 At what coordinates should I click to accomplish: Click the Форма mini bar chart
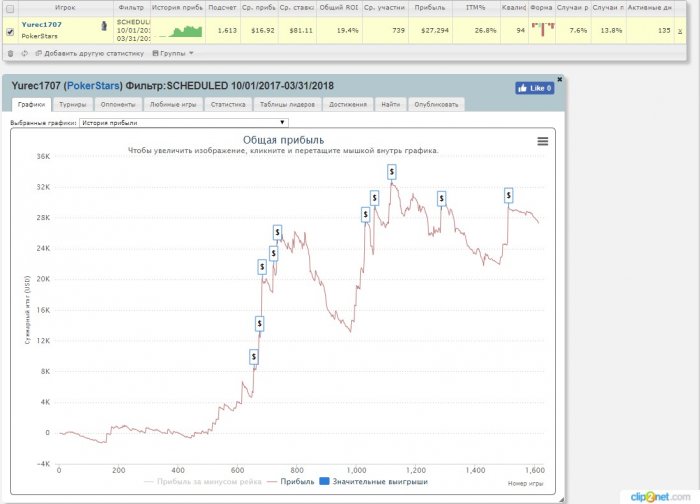(542, 30)
